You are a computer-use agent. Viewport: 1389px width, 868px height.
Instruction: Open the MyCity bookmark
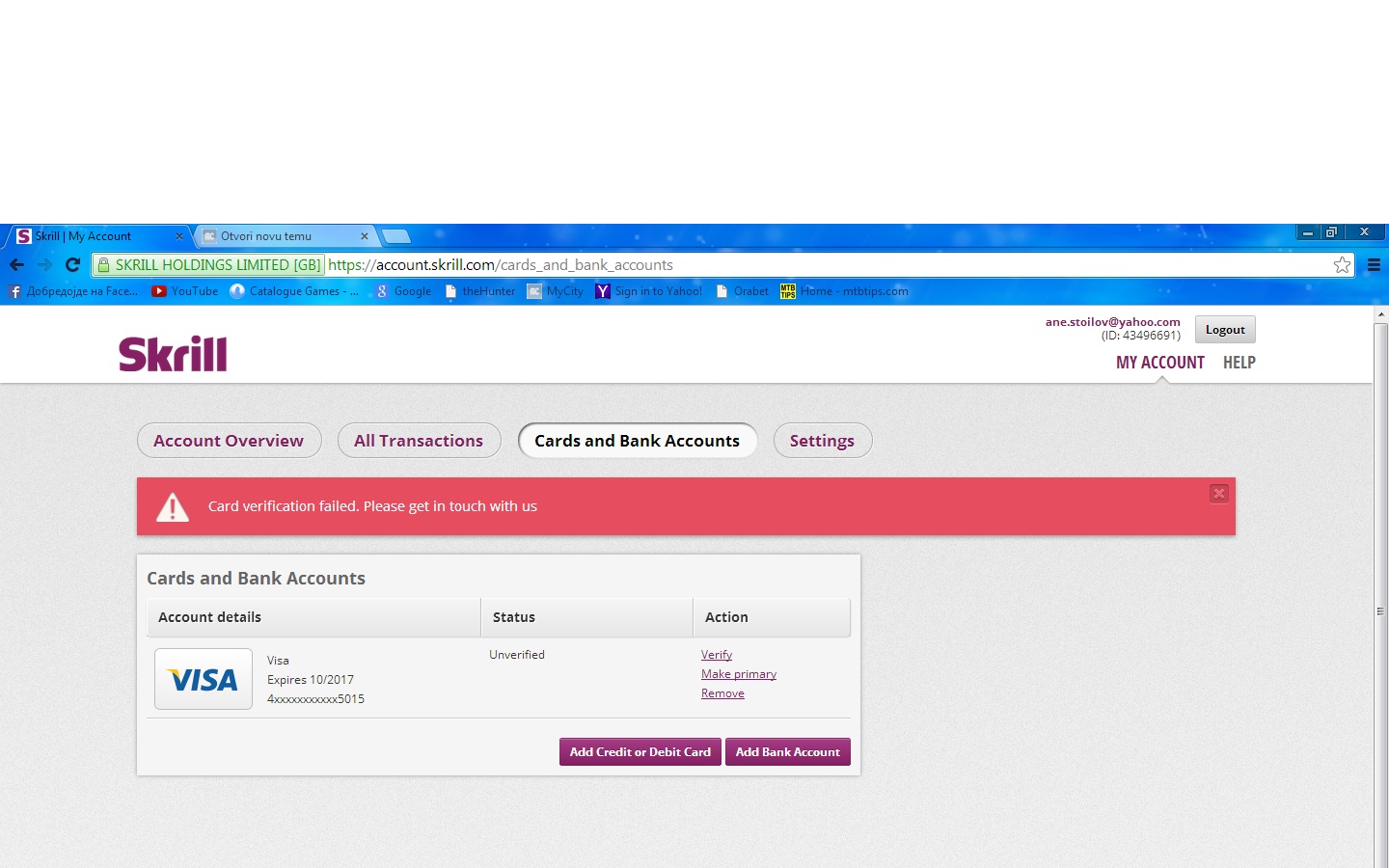[x=555, y=291]
